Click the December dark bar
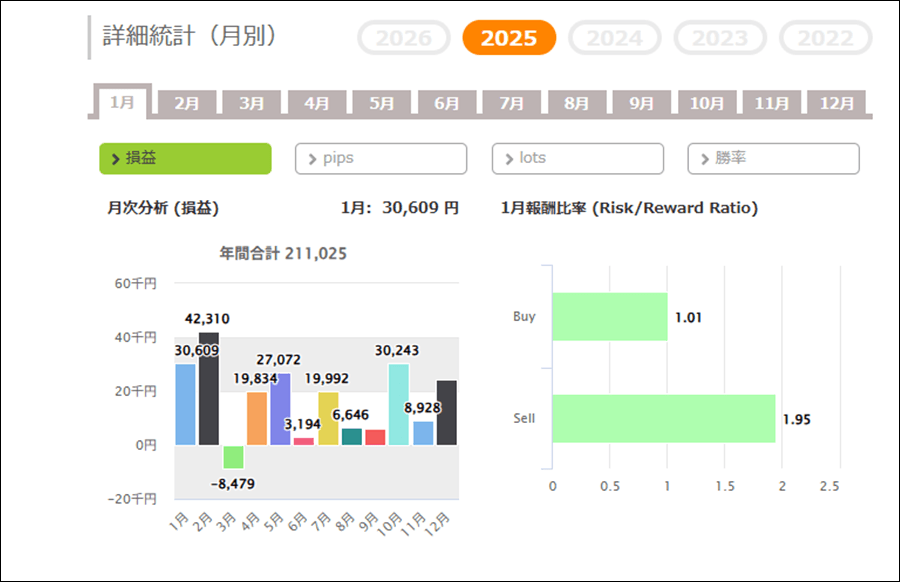Viewport: 900px width, 582px height. pyautogui.click(x=447, y=413)
